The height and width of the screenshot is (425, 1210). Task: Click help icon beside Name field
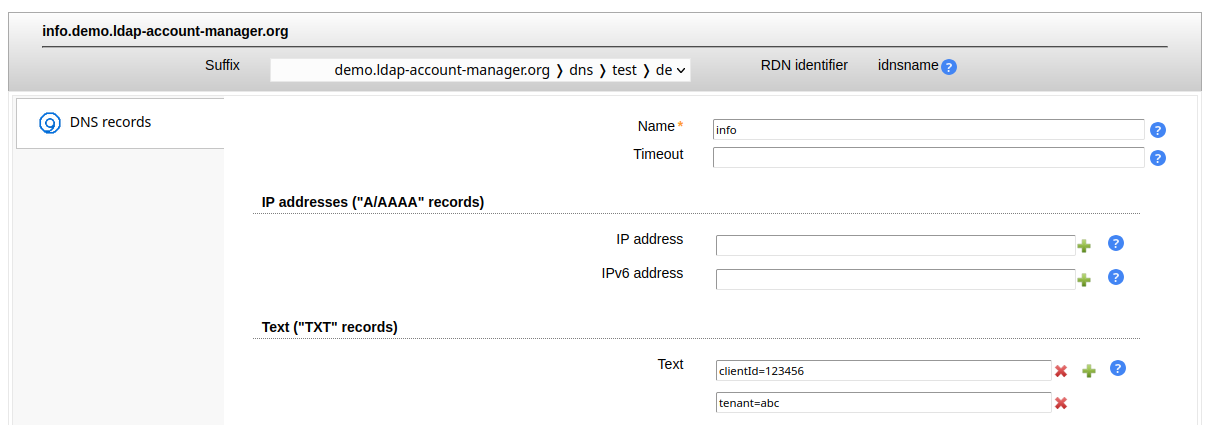1158,130
